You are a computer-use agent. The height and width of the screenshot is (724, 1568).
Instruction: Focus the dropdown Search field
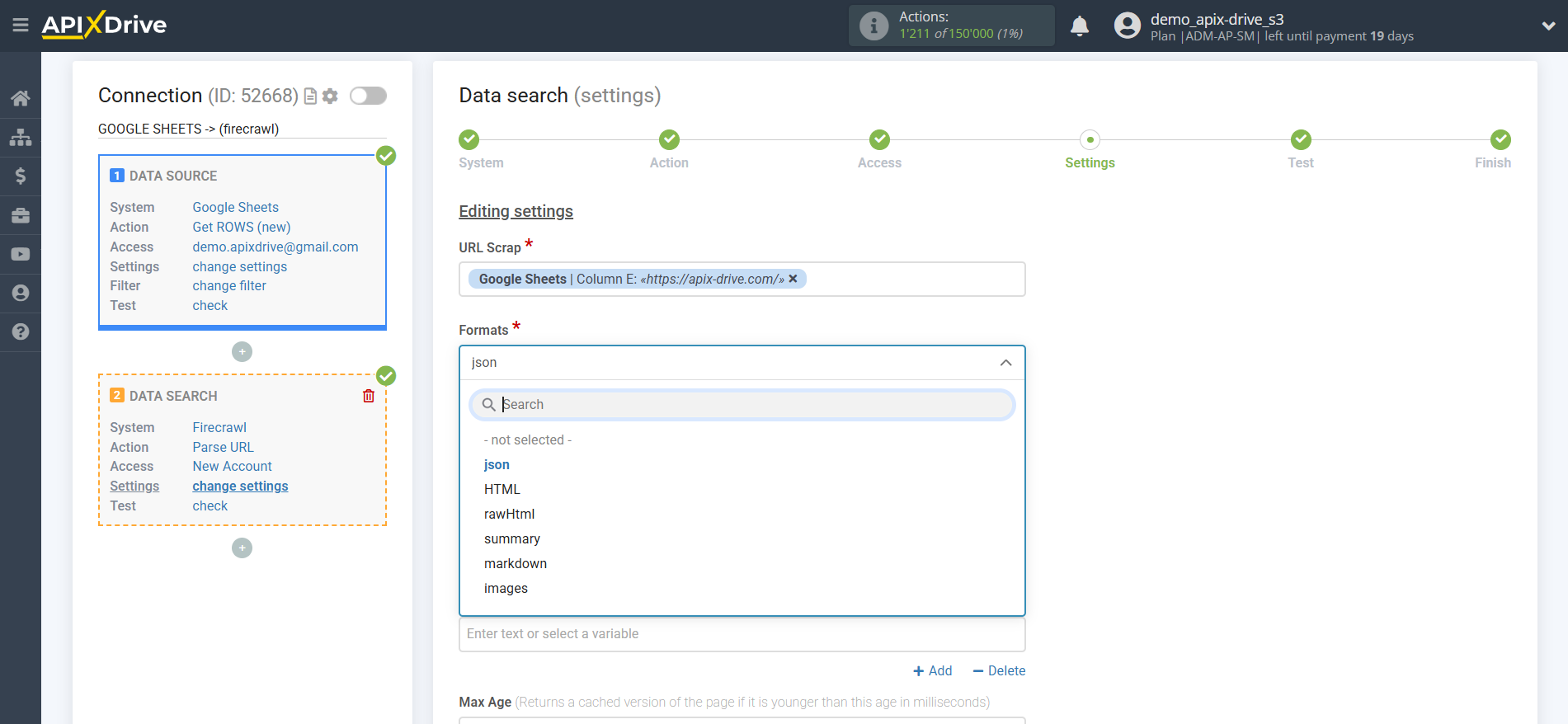pyautogui.click(x=742, y=405)
